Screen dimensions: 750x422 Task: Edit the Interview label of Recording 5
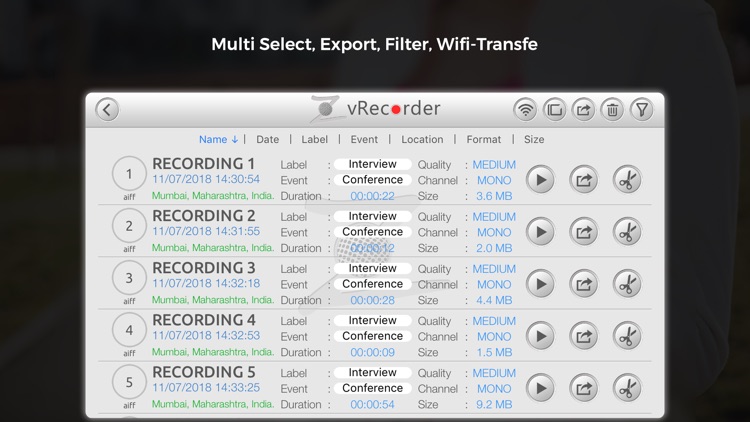click(x=373, y=373)
